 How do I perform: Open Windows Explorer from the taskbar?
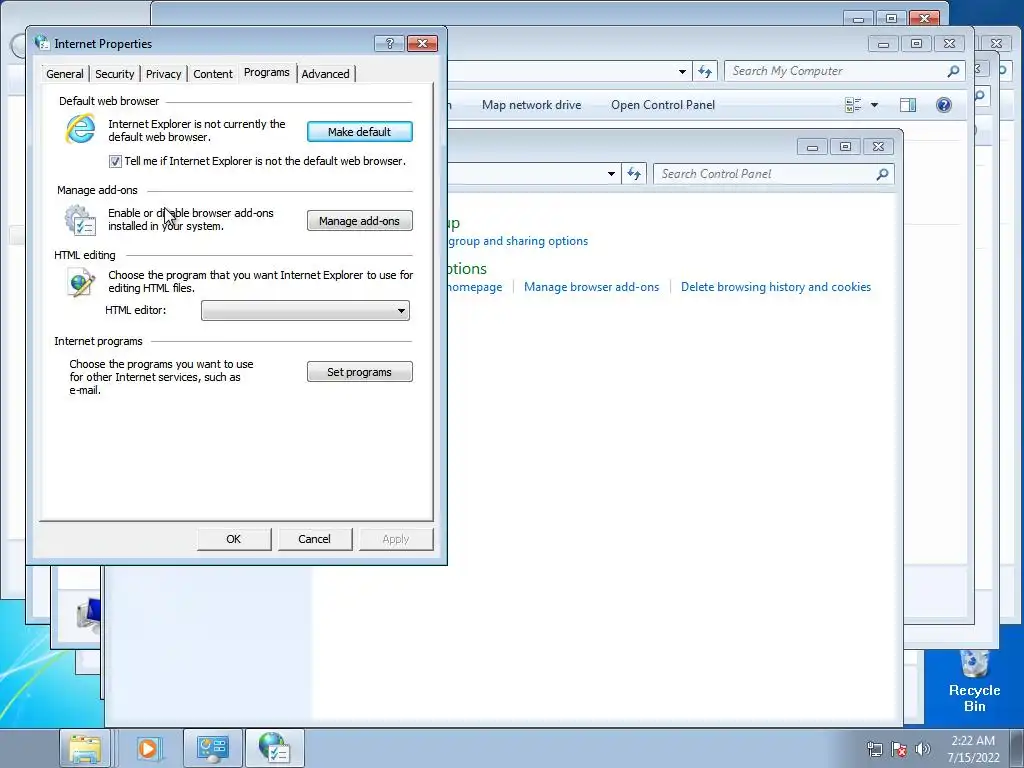click(85, 748)
